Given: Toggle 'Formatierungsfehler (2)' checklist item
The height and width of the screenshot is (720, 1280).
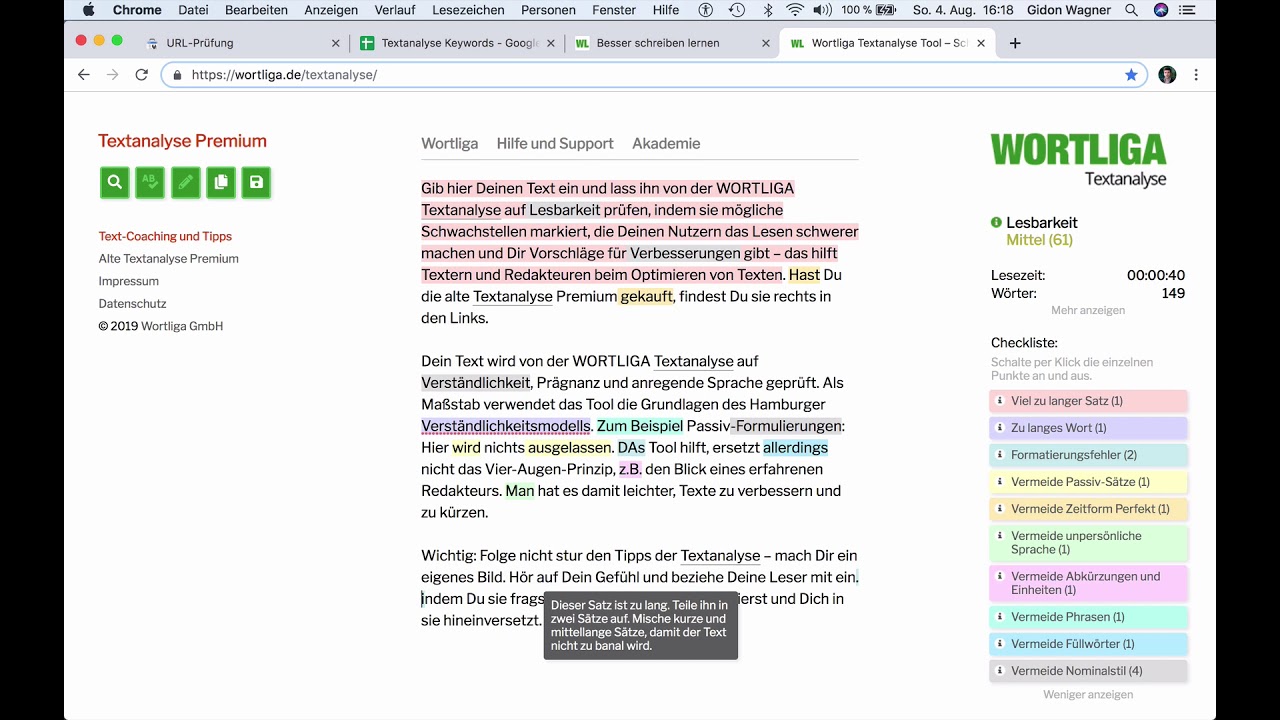Looking at the screenshot, I should pos(1088,455).
